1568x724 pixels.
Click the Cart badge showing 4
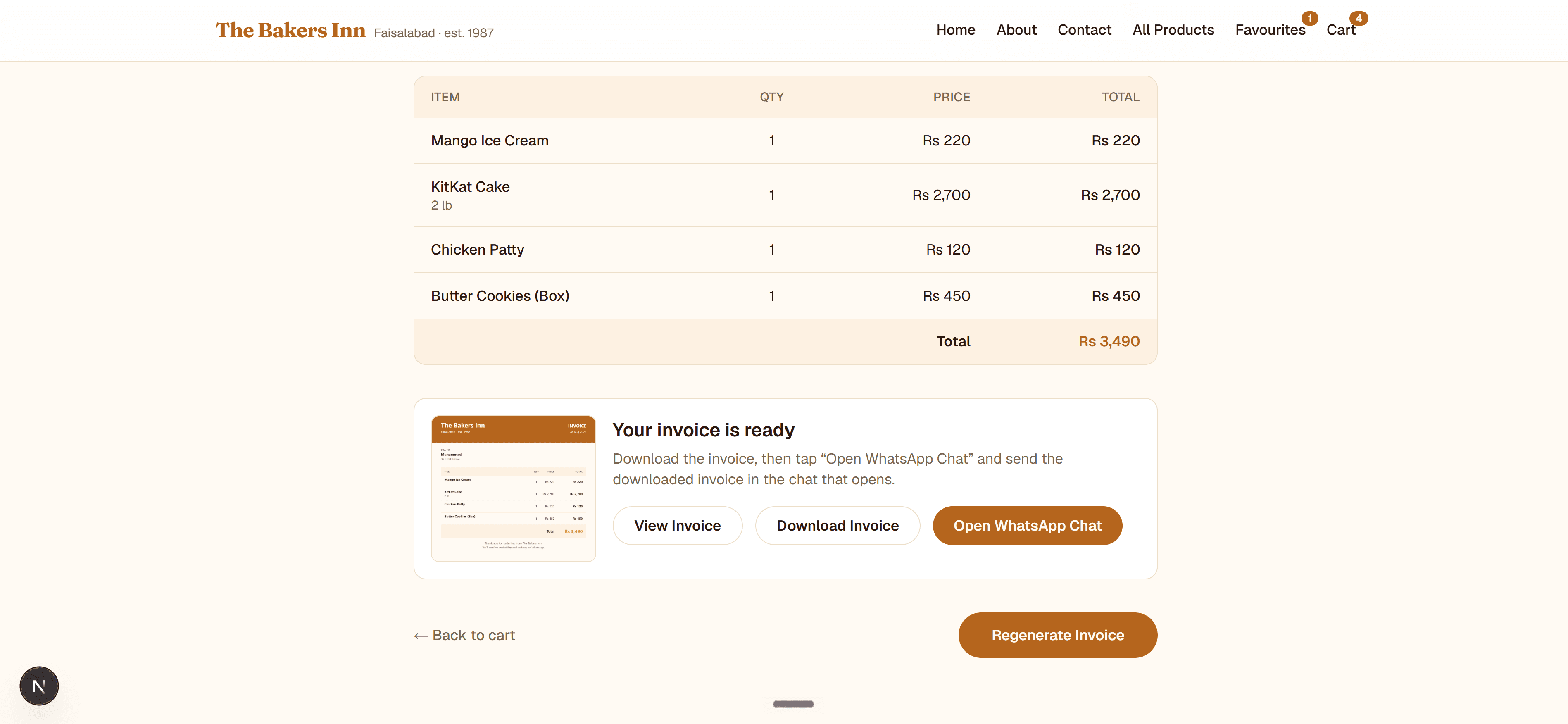[x=1359, y=18]
